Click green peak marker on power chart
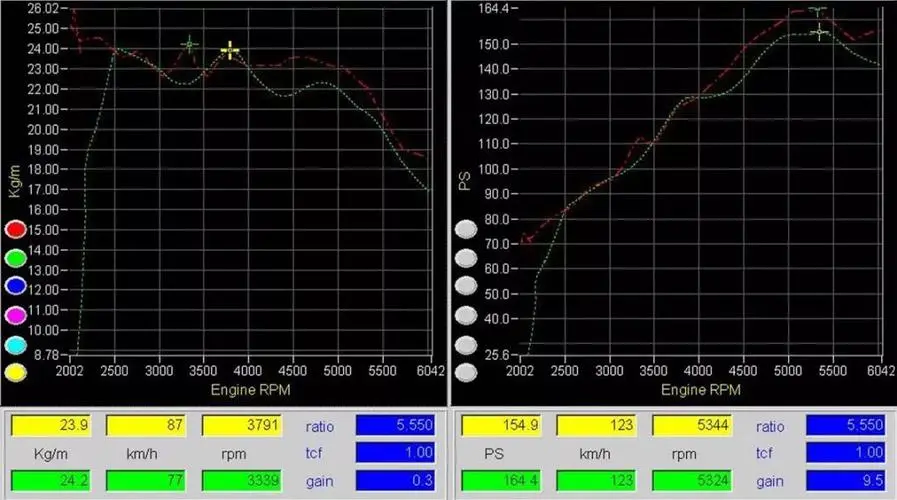 (818, 11)
